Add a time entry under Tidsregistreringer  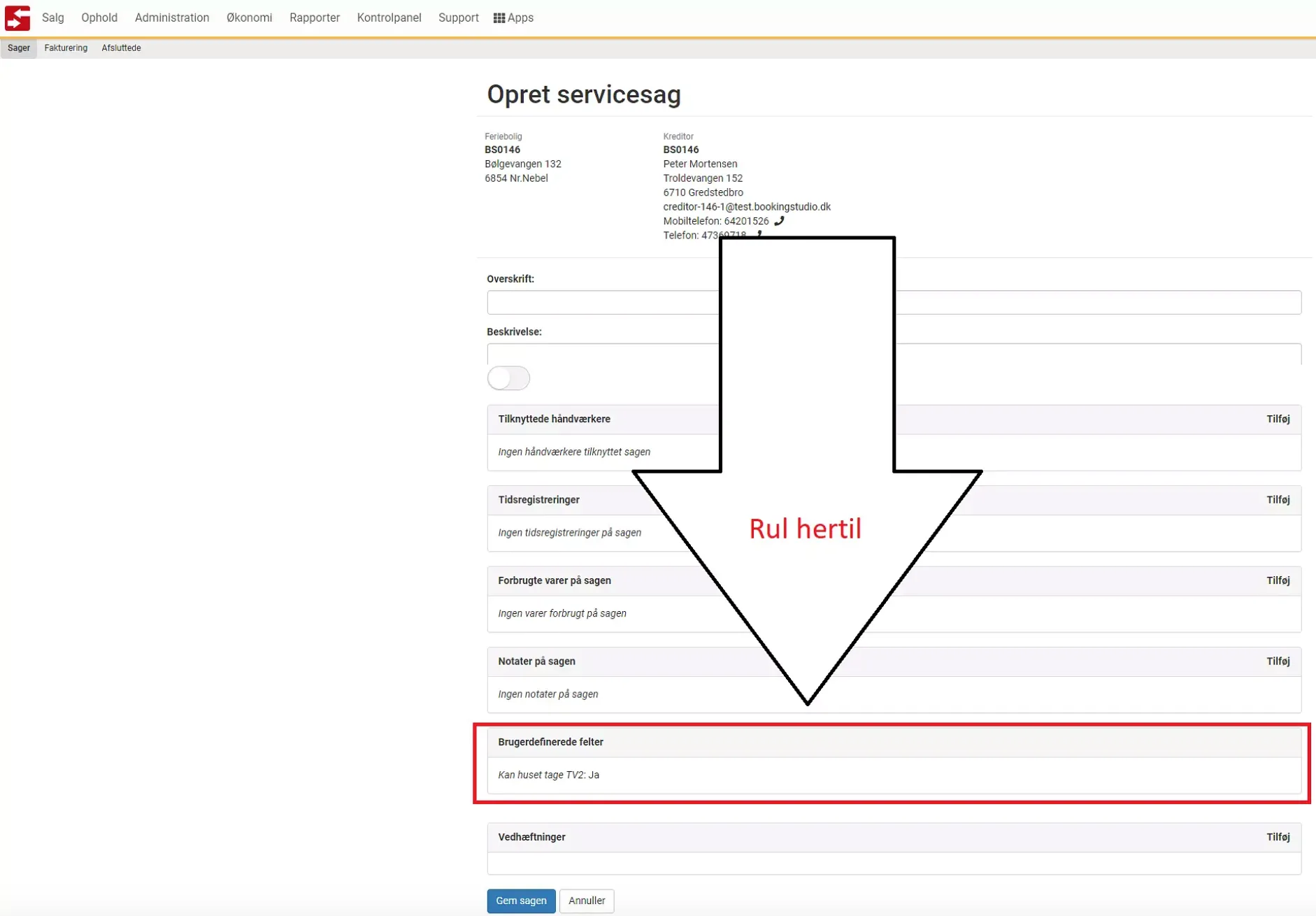tap(1278, 500)
